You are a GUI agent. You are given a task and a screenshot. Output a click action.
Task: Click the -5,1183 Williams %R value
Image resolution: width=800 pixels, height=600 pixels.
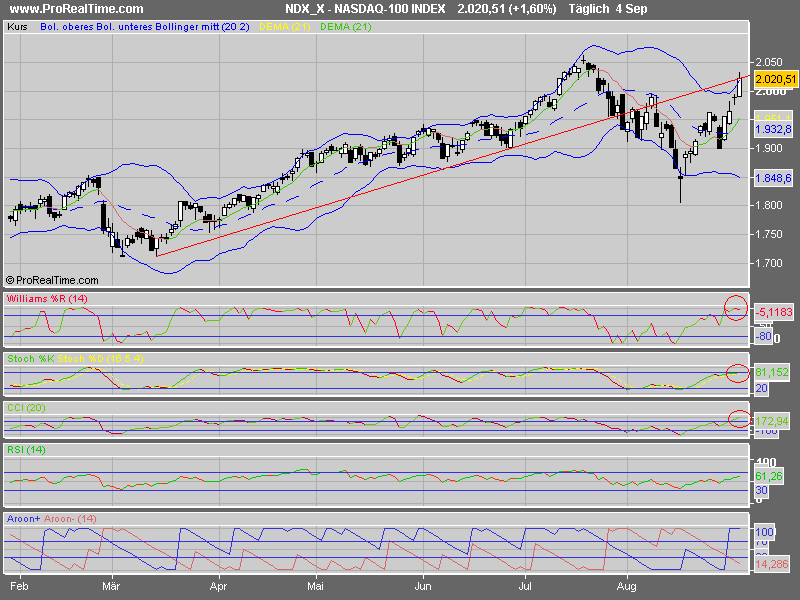(774, 312)
